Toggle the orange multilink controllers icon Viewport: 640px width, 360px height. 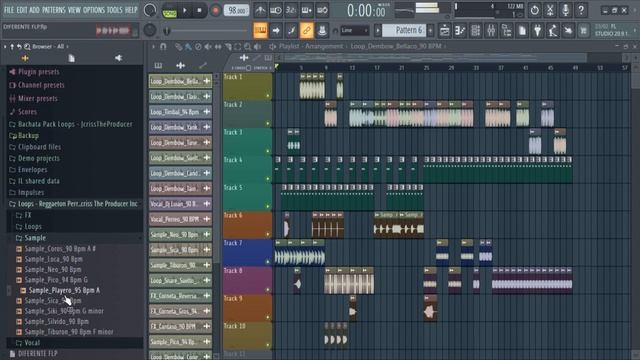tap(307, 30)
